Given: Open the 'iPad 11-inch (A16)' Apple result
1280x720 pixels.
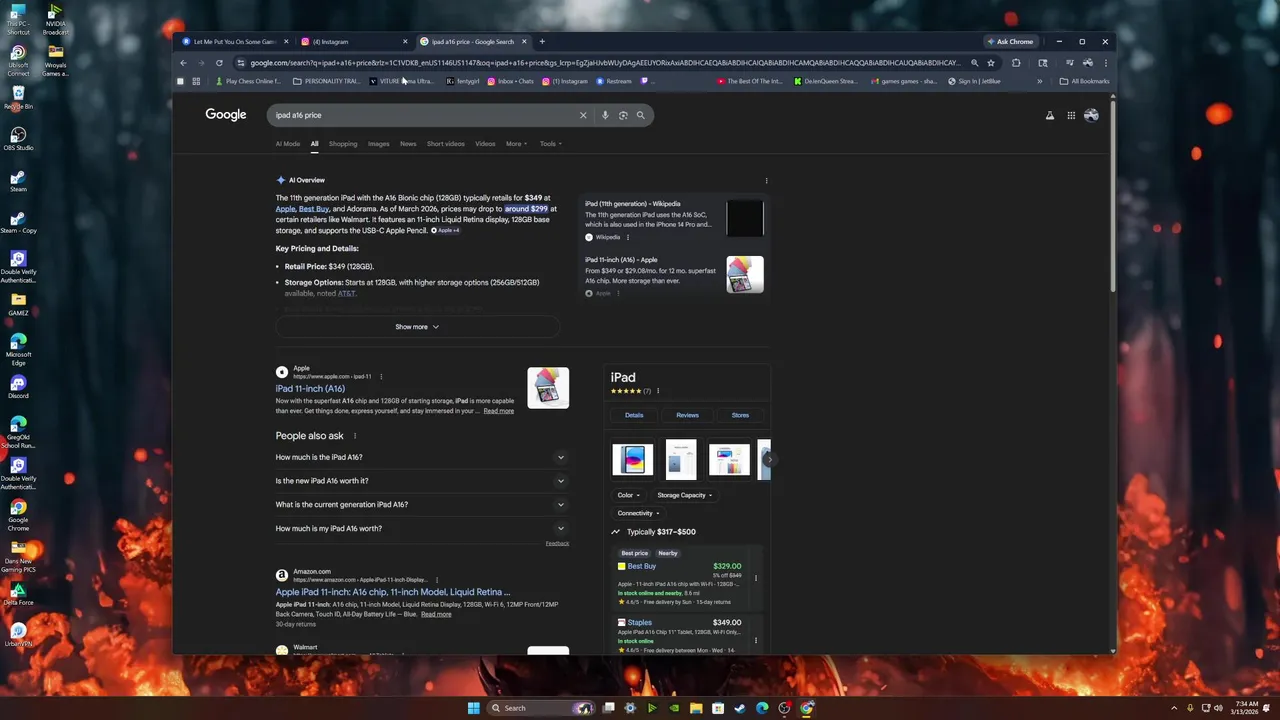Looking at the screenshot, I should pos(310,389).
